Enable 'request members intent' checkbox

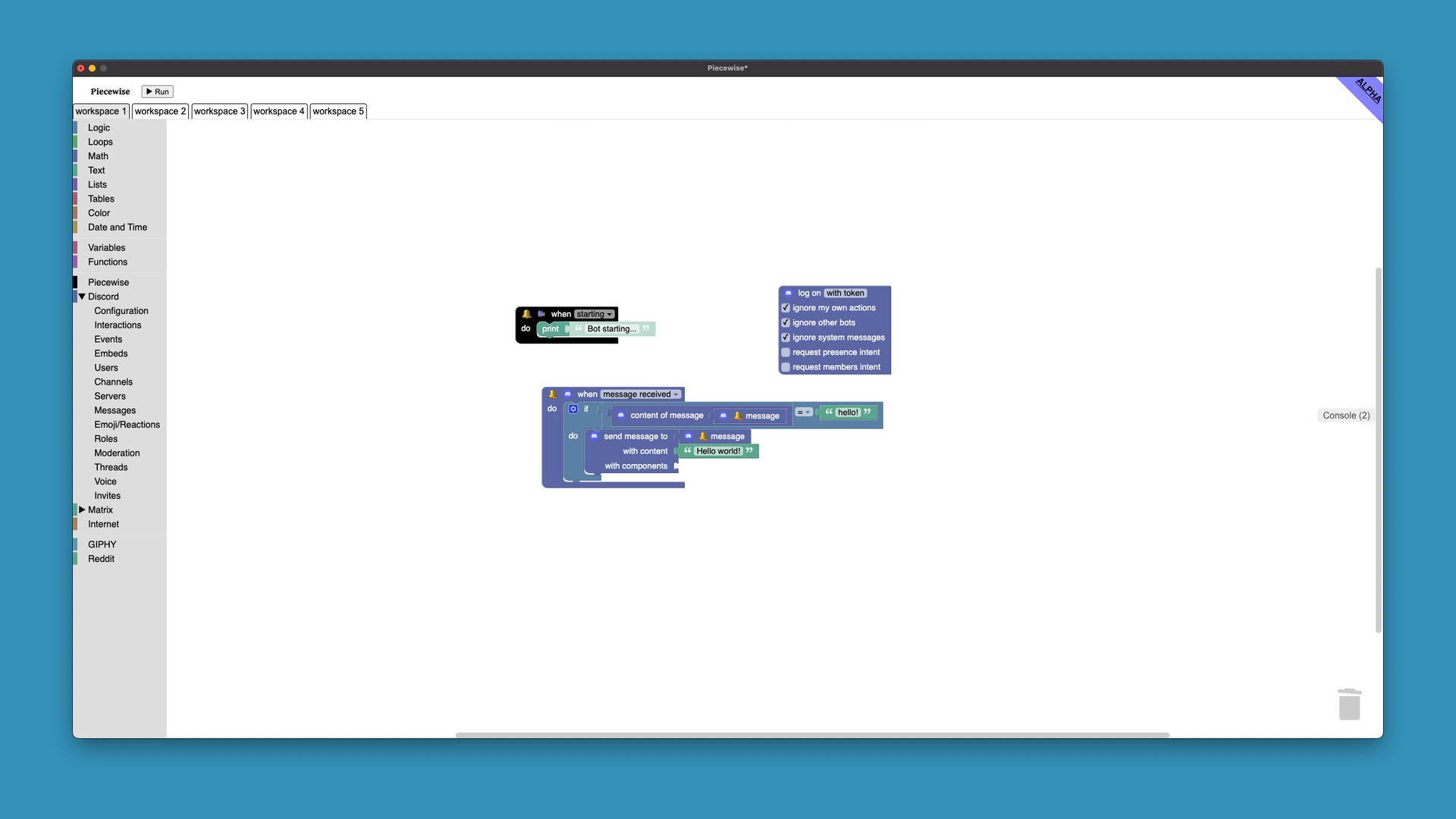[786, 367]
